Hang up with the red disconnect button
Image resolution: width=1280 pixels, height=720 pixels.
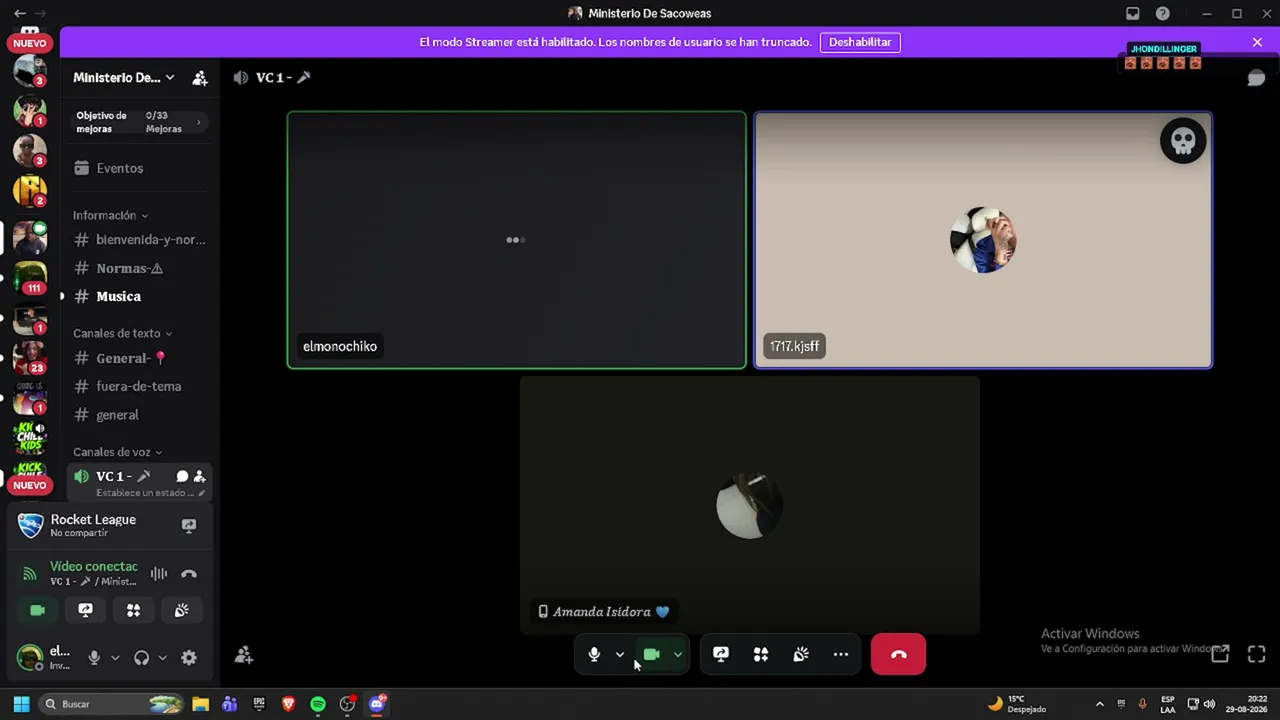[x=898, y=654]
